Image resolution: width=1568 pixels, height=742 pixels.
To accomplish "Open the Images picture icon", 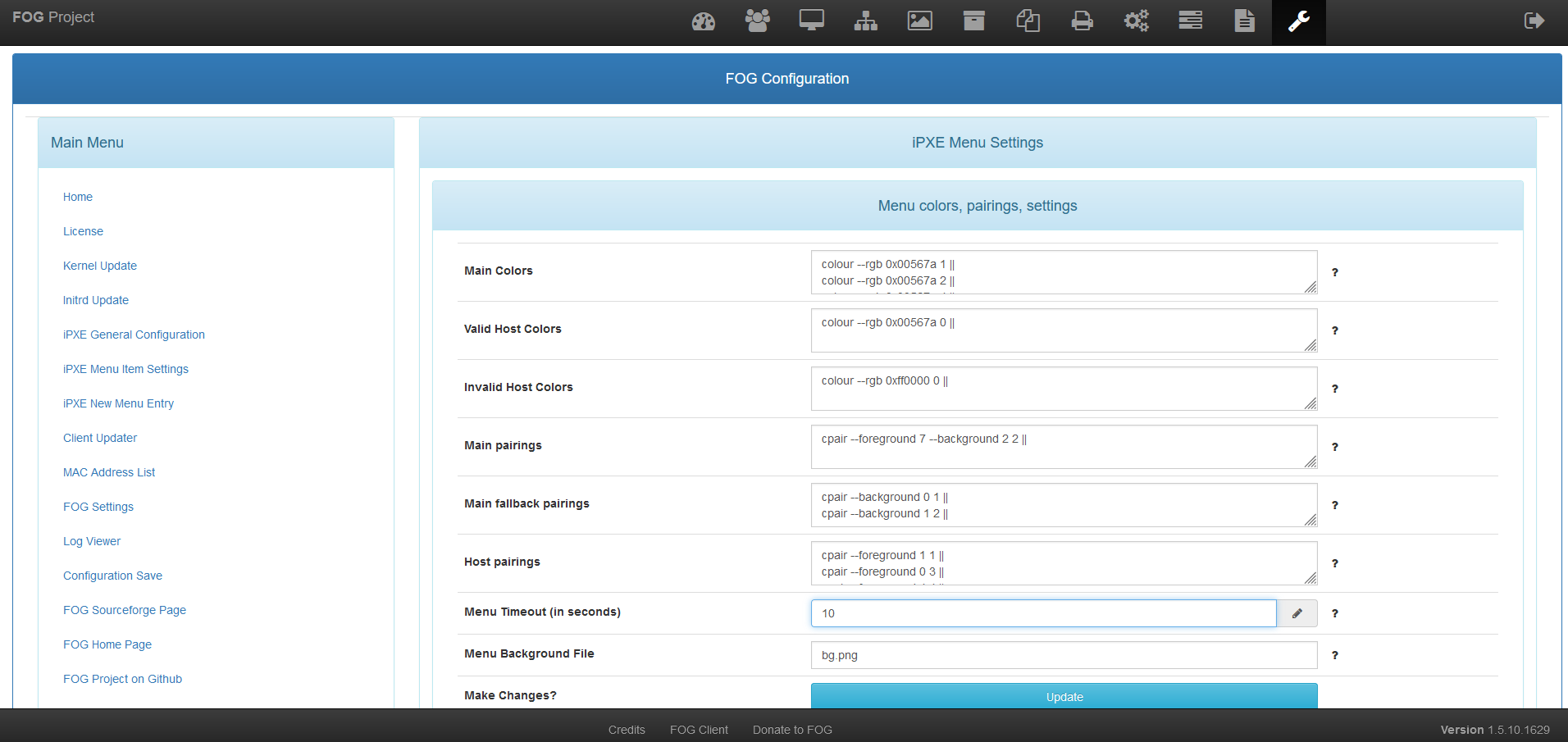I will click(x=919, y=21).
